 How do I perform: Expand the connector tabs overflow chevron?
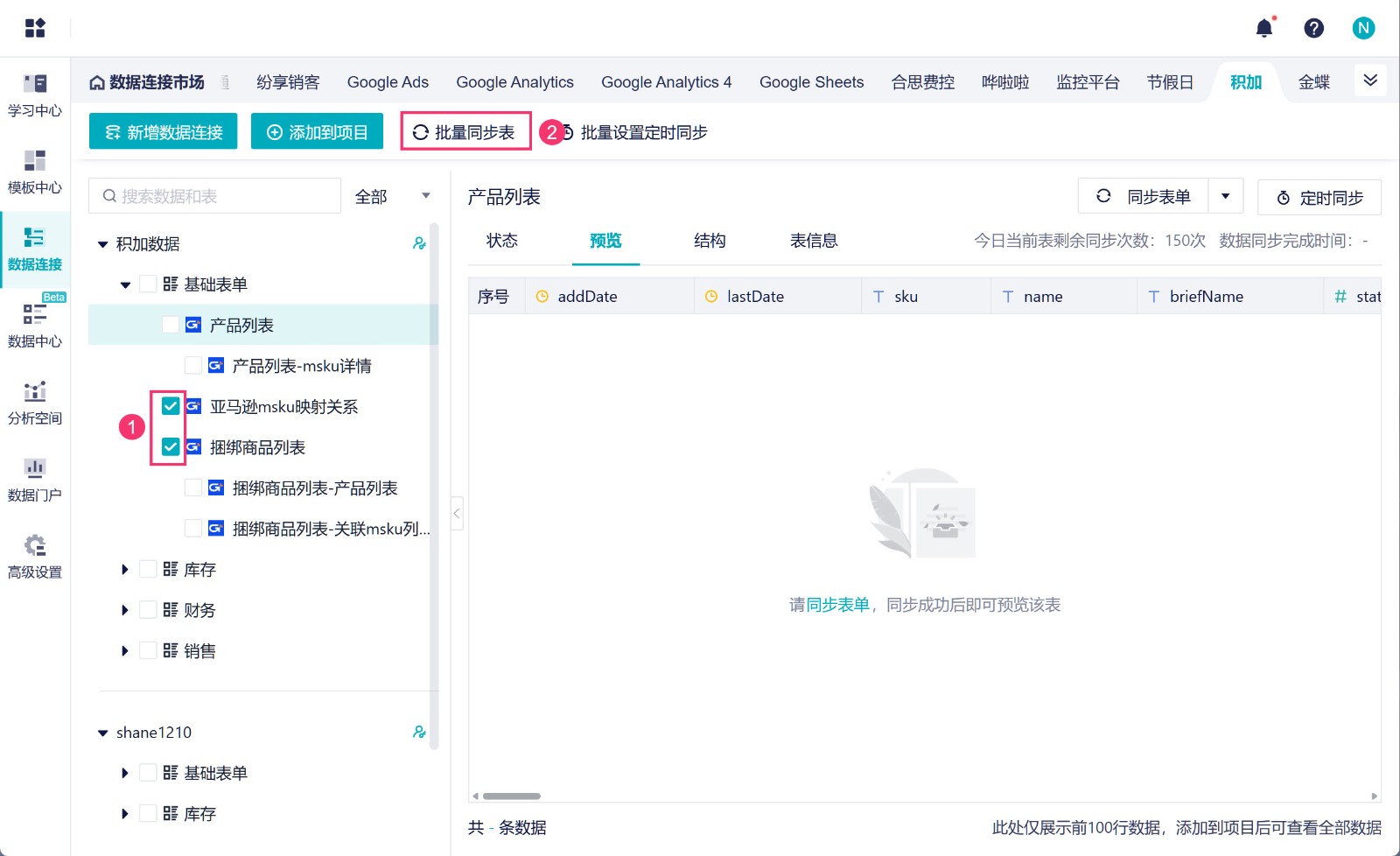click(x=1370, y=81)
